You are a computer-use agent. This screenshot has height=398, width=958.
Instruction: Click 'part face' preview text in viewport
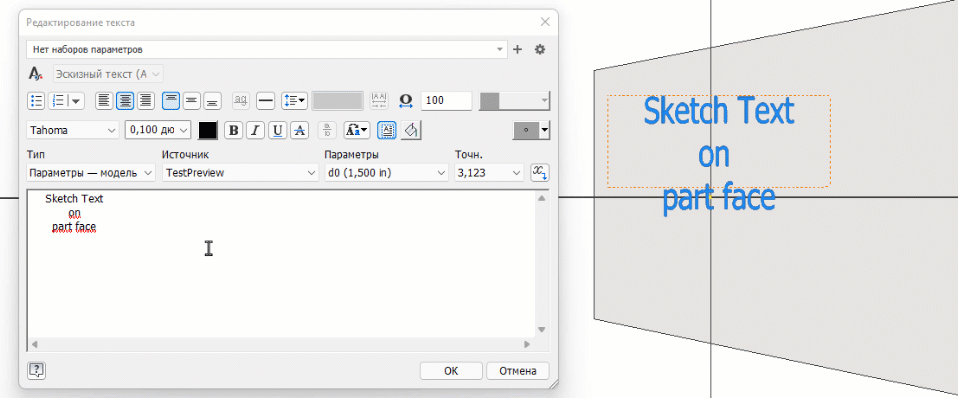(x=718, y=198)
